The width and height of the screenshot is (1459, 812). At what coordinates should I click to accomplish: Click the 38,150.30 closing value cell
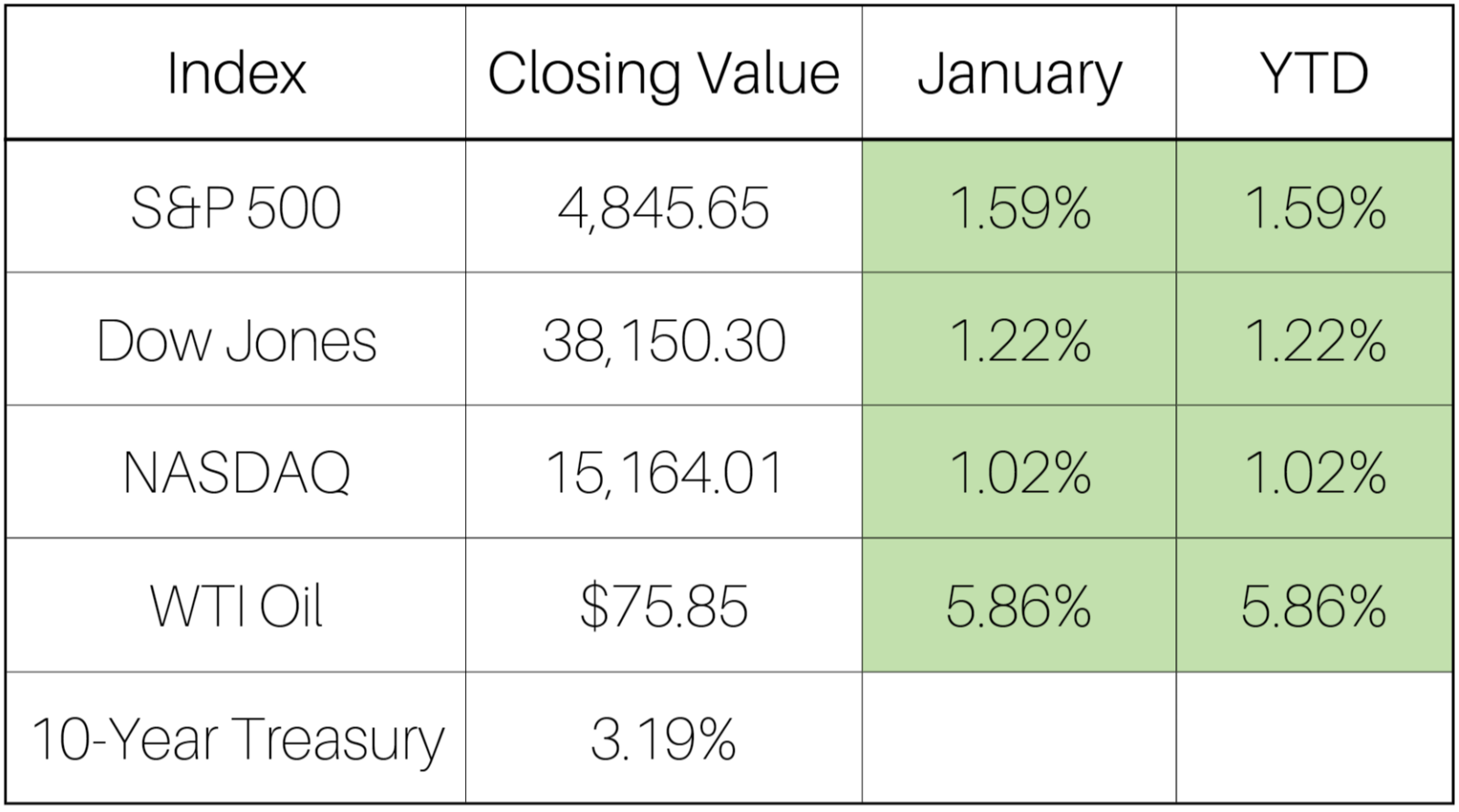point(663,341)
